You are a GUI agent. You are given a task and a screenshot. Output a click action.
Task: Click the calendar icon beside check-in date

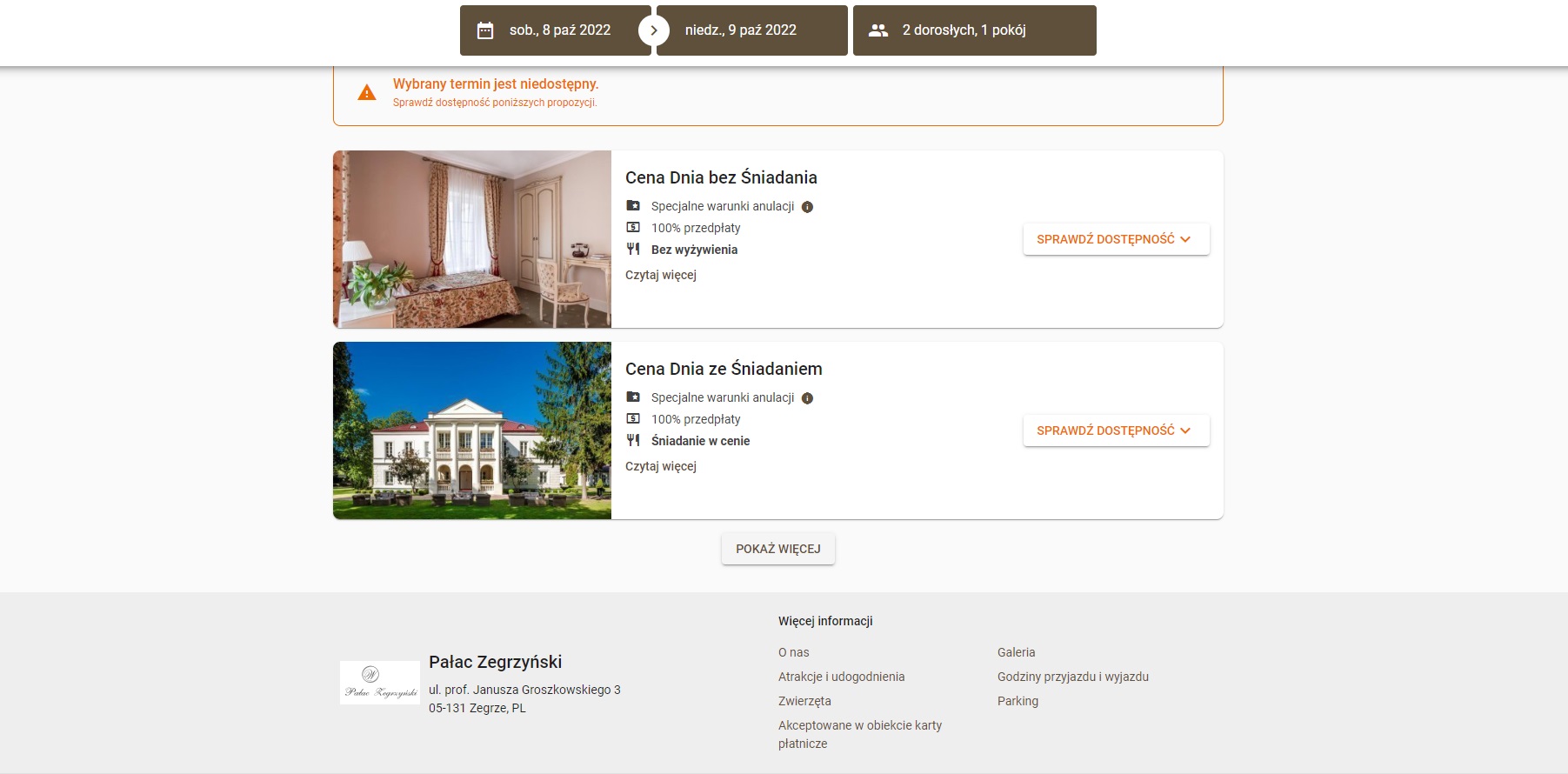(x=485, y=30)
